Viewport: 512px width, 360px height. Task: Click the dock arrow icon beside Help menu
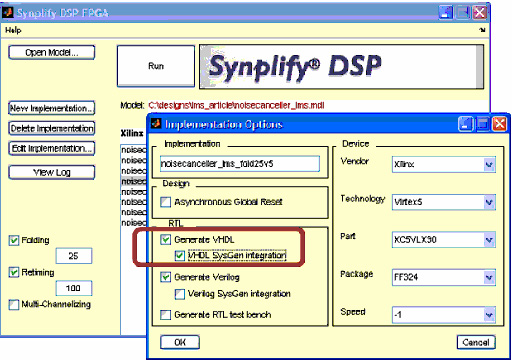pos(482,30)
